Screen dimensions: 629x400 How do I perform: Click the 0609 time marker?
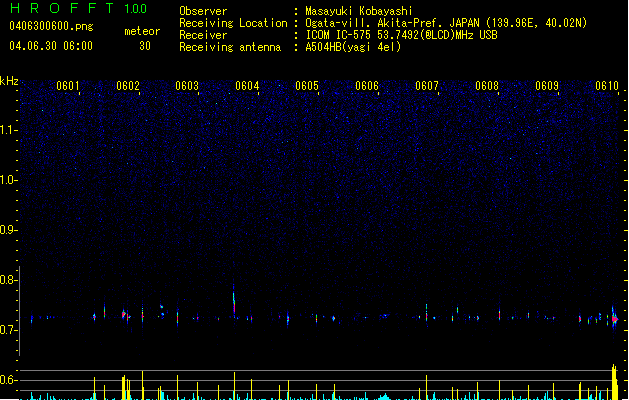pos(547,86)
